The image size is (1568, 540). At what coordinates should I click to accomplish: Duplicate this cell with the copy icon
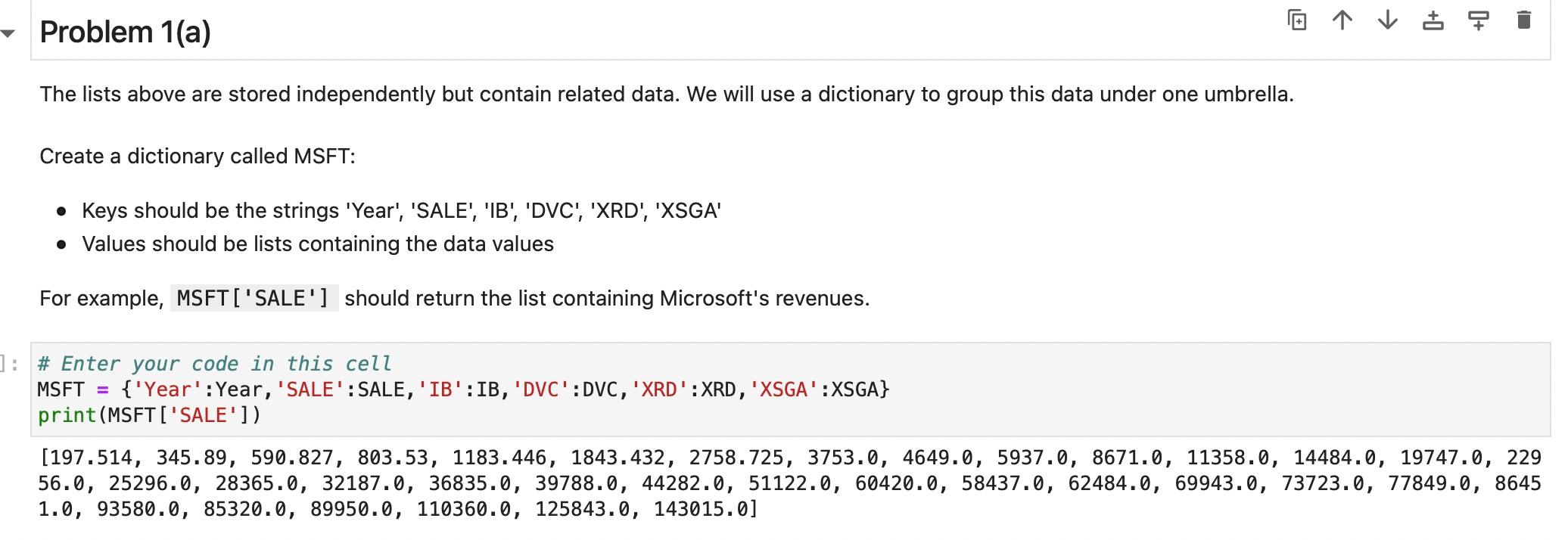tap(1297, 20)
